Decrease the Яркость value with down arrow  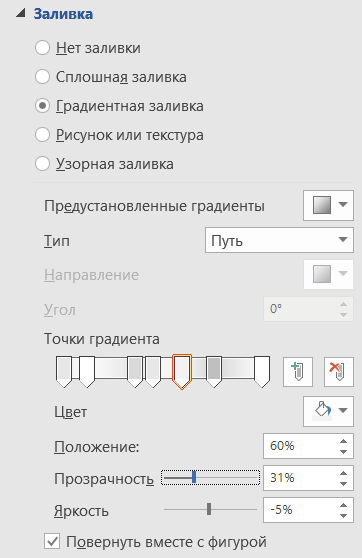pos(343,515)
